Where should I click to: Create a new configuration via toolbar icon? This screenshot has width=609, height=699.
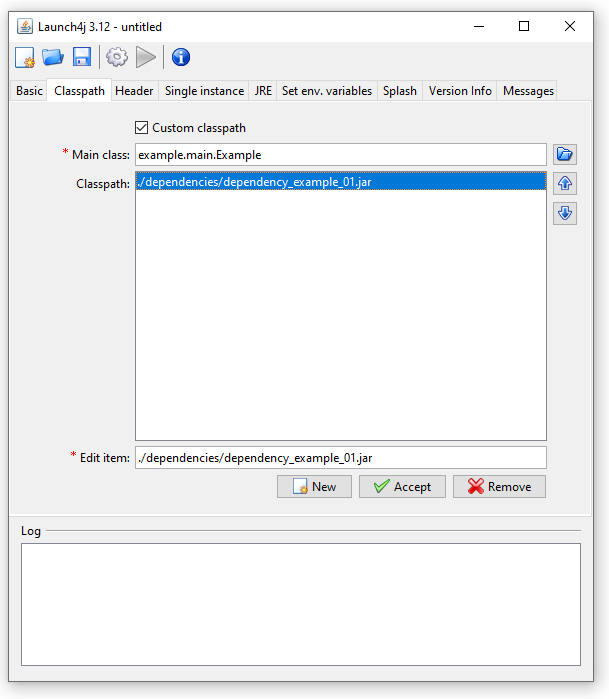point(25,58)
